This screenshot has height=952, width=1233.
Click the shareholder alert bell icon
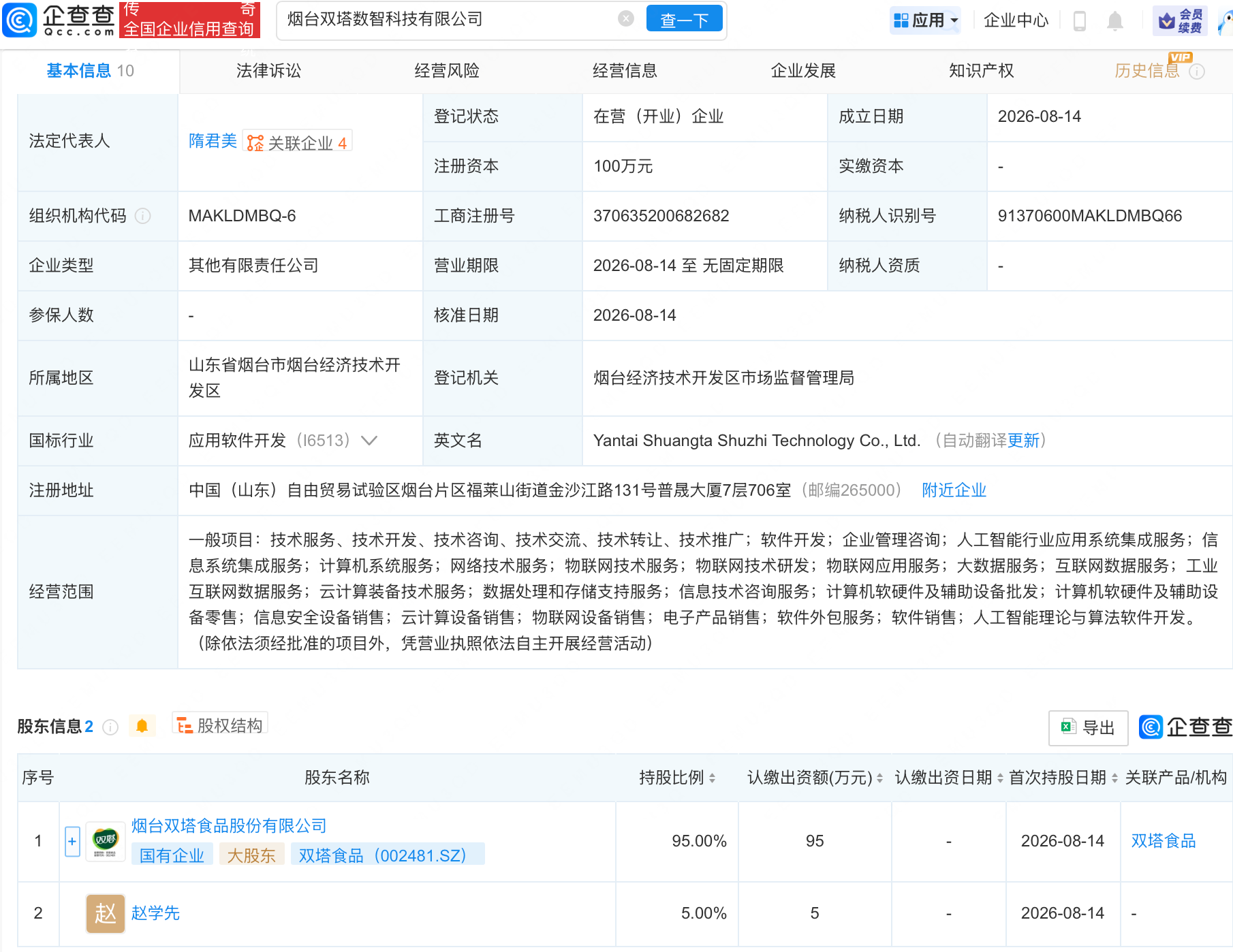point(142,726)
